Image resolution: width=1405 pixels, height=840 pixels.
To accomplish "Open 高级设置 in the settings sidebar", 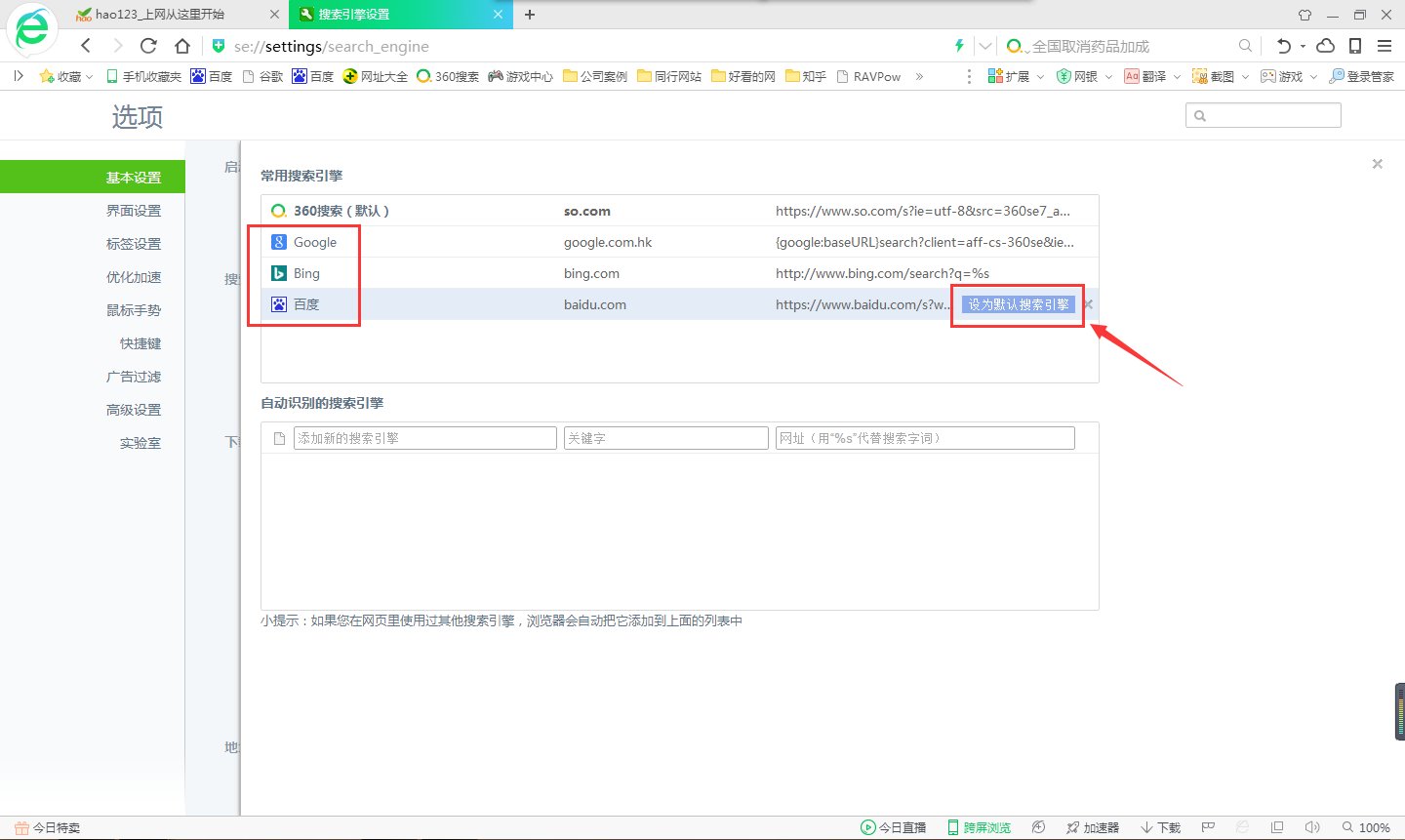I will point(134,410).
